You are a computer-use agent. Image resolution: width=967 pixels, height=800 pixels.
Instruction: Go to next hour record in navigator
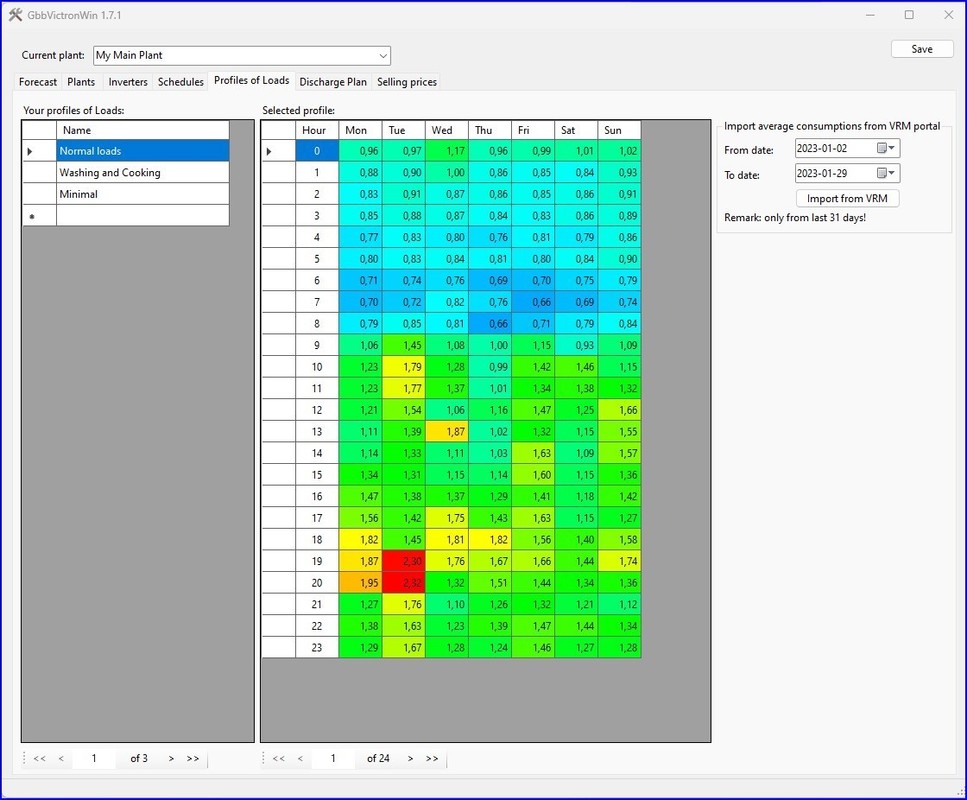(410, 759)
